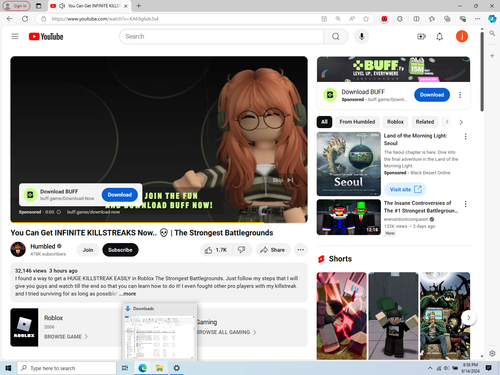Click Join button for Humbled
The height and width of the screenshot is (375, 500).
[x=88, y=250]
